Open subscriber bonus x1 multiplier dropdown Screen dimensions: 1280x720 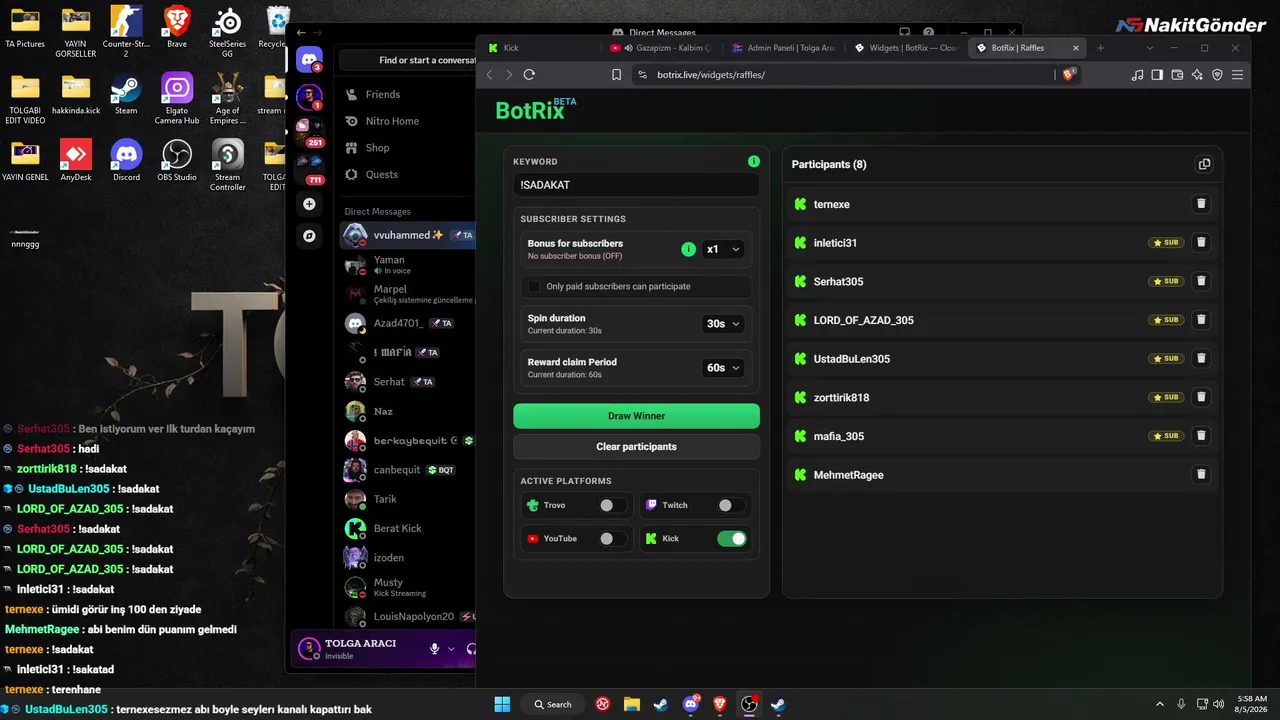(723, 249)
